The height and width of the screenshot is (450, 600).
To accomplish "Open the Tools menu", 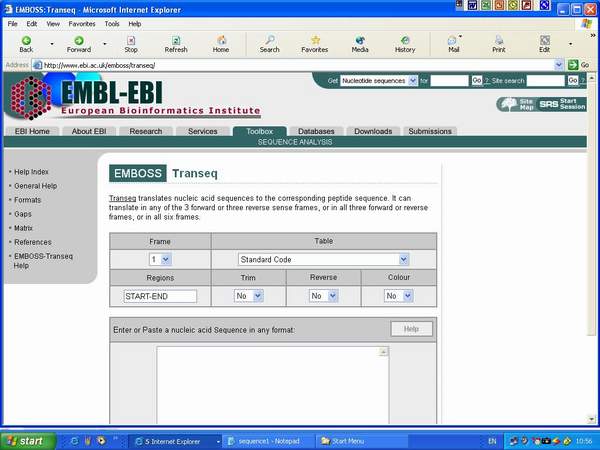I will 112,24.
